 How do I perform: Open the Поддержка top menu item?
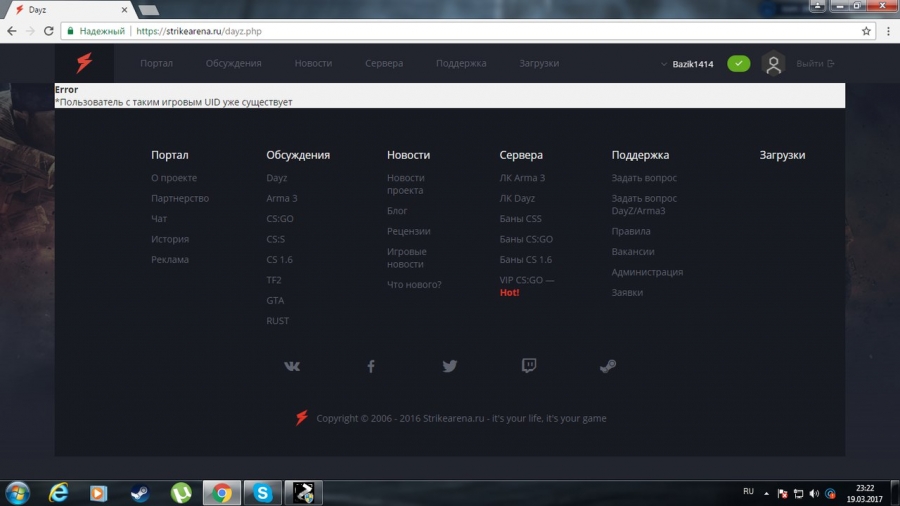click(461, 63)
